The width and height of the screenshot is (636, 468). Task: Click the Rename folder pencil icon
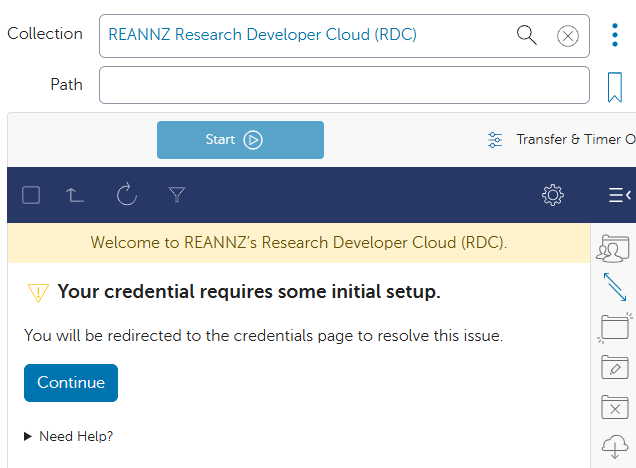click(x=615, y=367)
